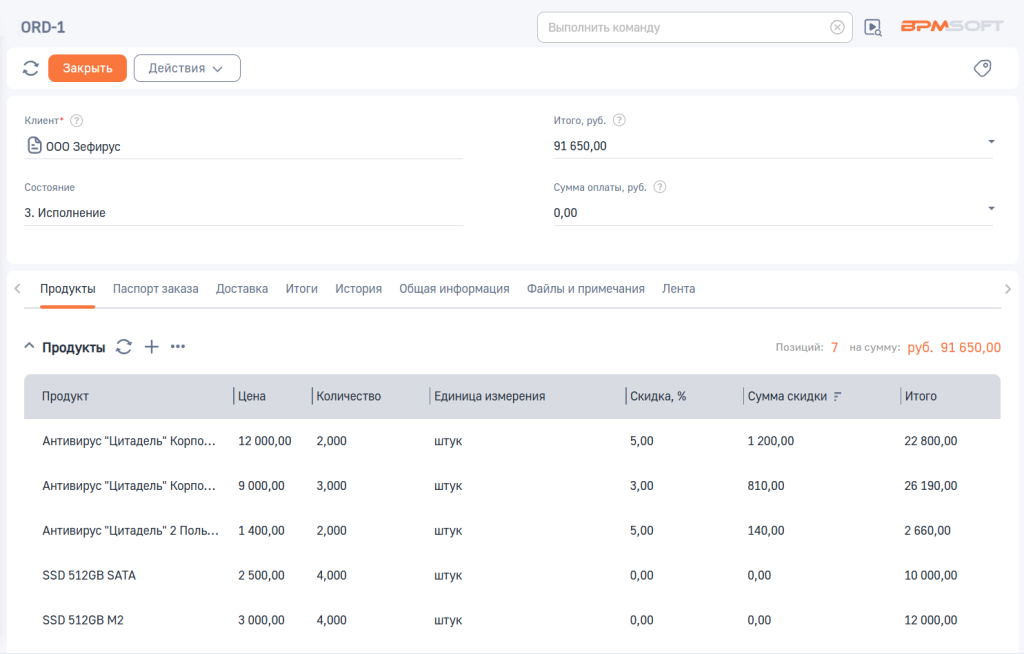Image resolution: width=1024 pixels, height=654 pixels.
Task: Sort by the Скидка, % column header
Action: point(658,396)
